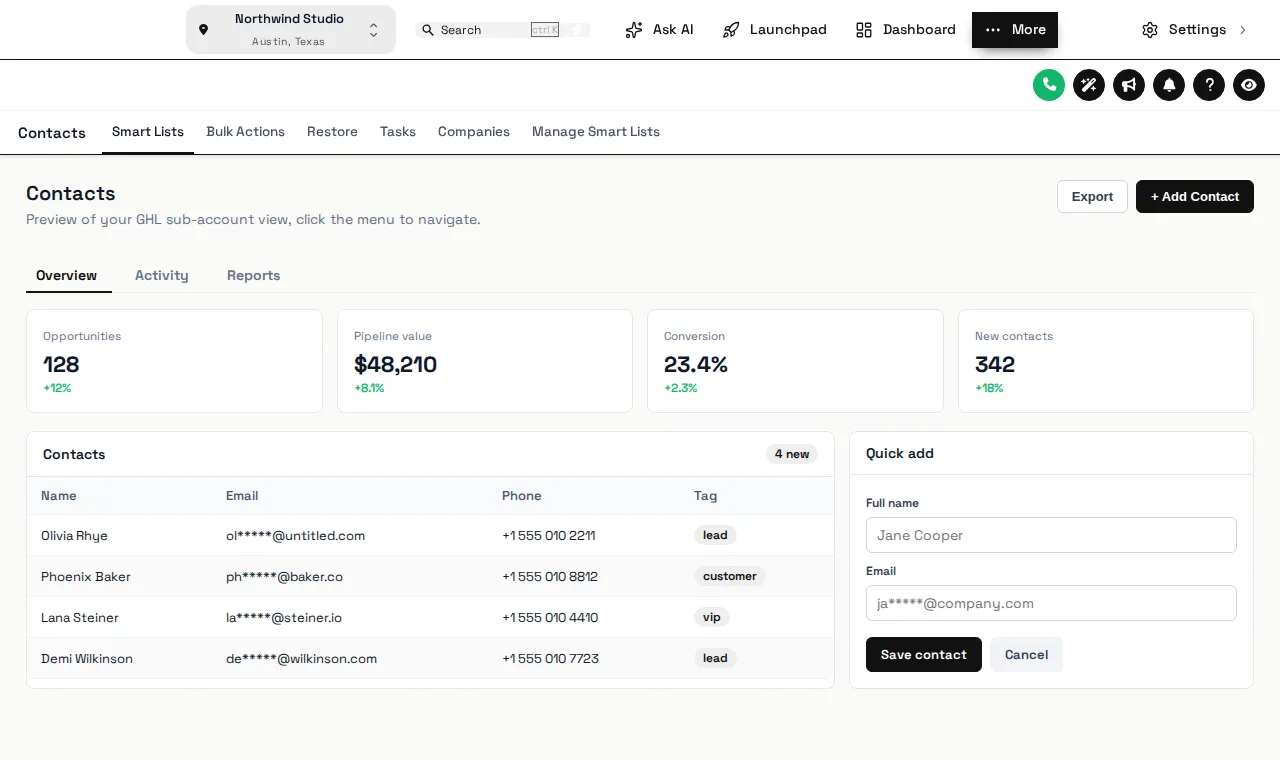Select contact name 'Olivia Rhye'

pyautogui.click(x=74, y=536)
